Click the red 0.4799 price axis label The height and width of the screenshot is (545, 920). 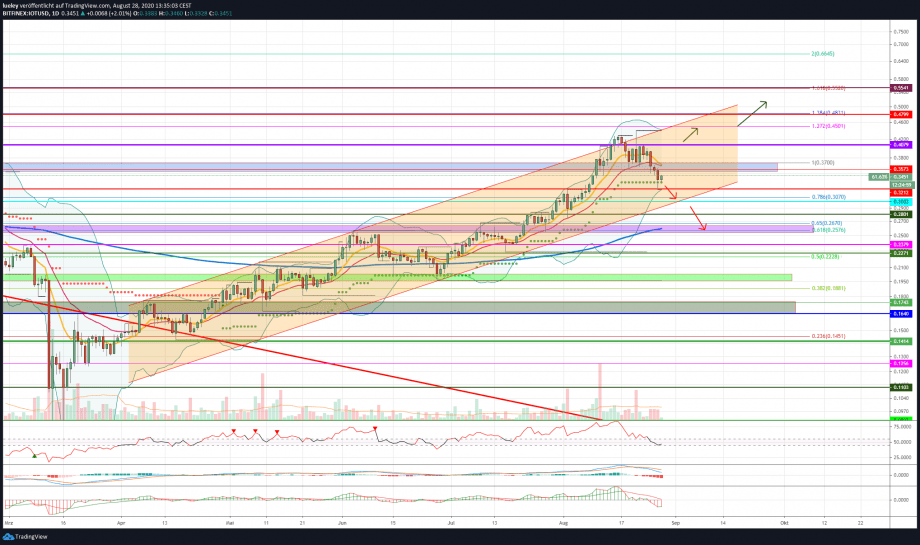point(901,114)
